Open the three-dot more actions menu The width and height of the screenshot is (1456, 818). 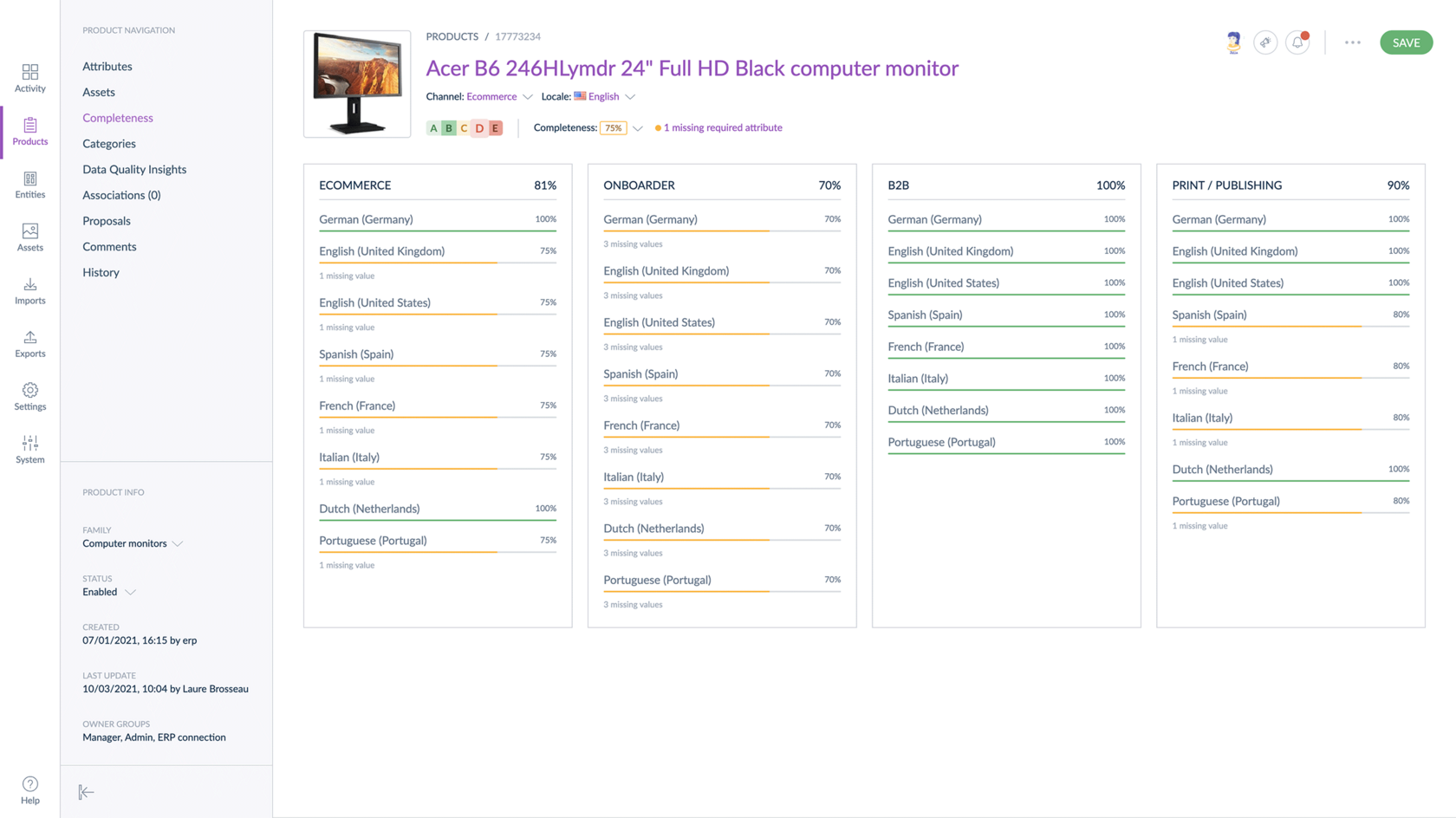click(1352, 42)
